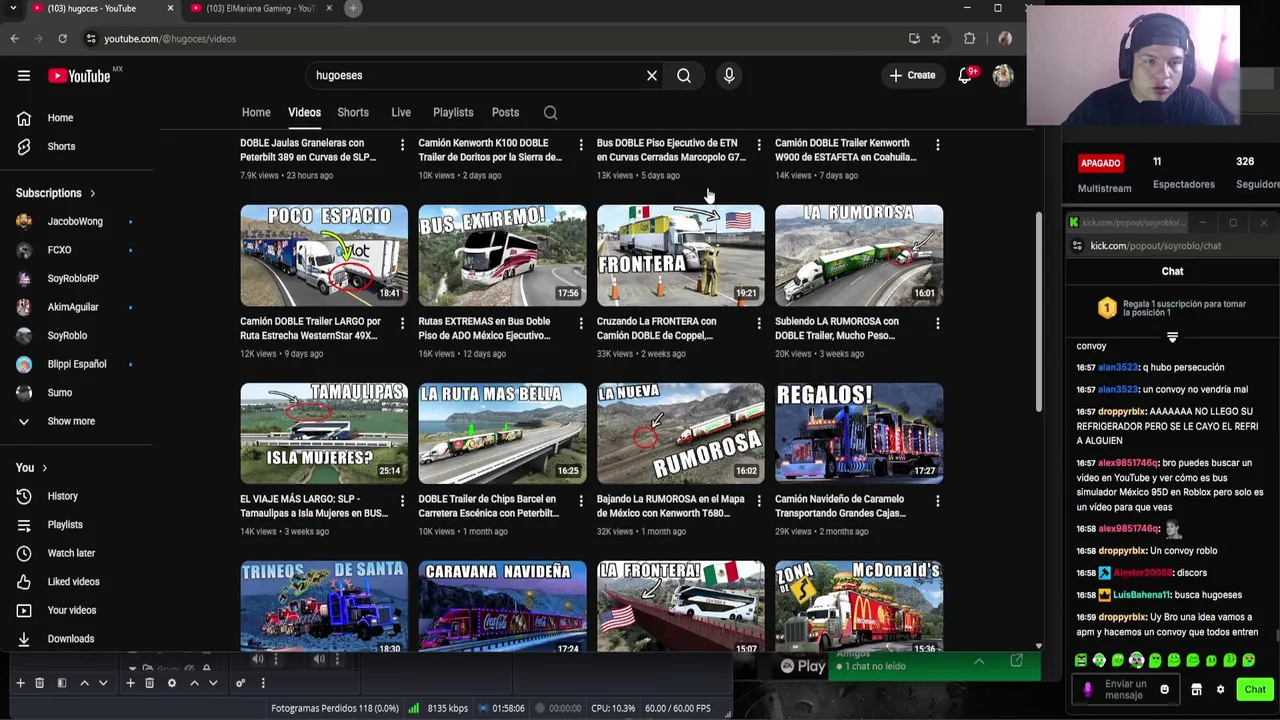
Task: Open Liked videos in sidebar
Action: 73,581
